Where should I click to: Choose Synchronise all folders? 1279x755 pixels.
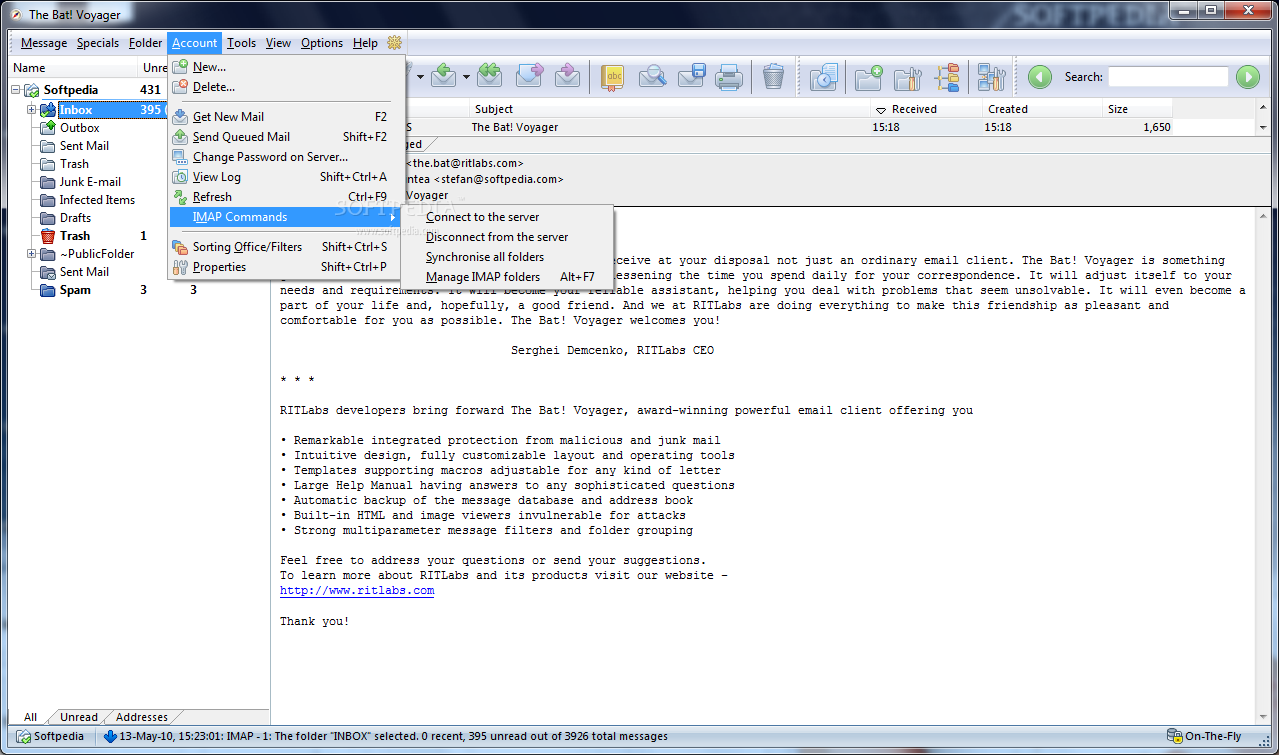click(508, 257)
